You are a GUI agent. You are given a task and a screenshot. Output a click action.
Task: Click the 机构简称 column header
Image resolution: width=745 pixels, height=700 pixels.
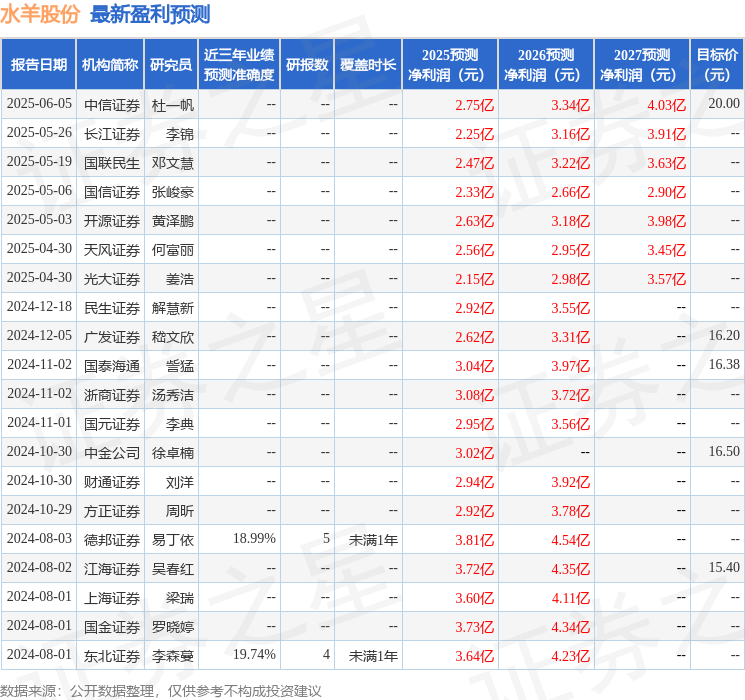110,64
